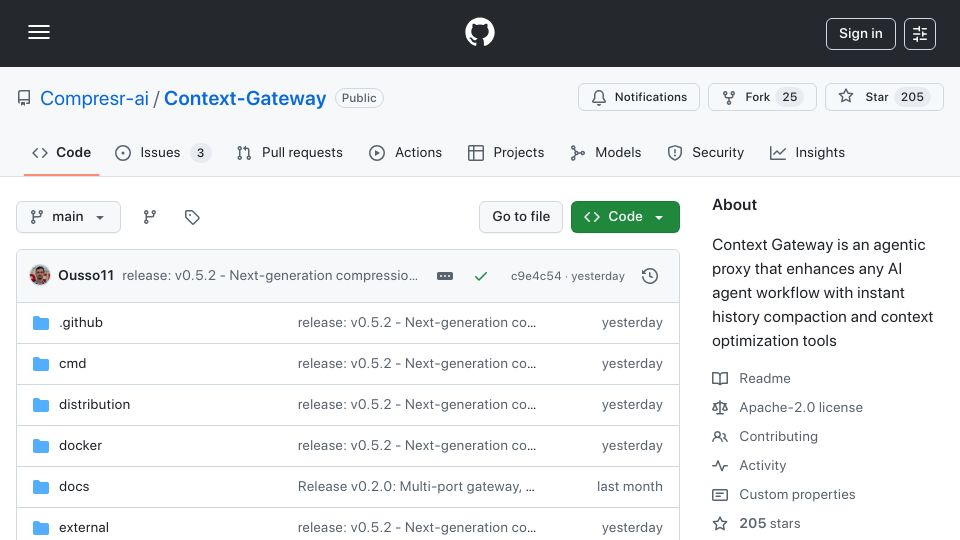Screen dimensions: 960x540
Task: Click the Custom properties note icon
Action: pyautogui.click(x=720, y=495)
